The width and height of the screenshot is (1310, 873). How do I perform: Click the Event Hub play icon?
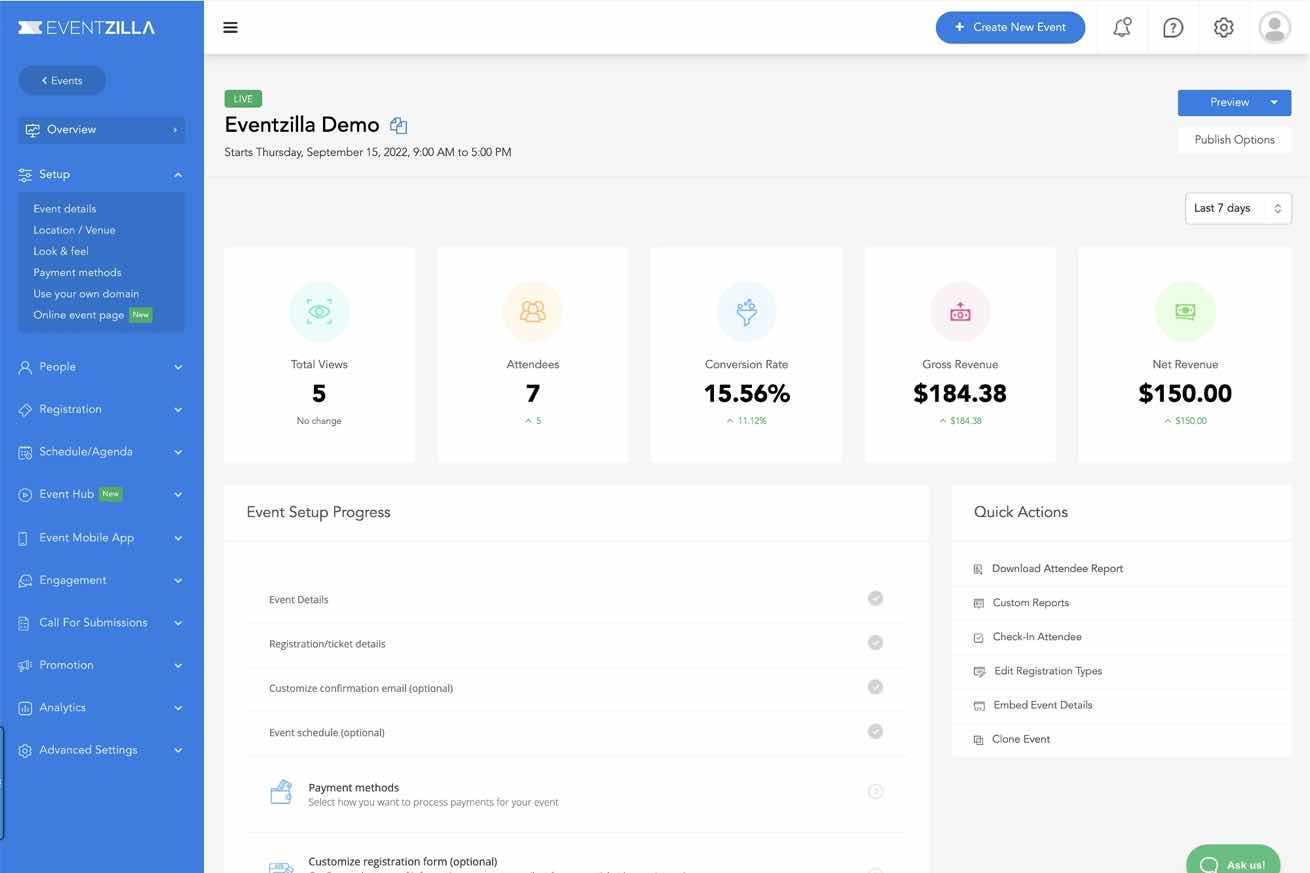25,495
